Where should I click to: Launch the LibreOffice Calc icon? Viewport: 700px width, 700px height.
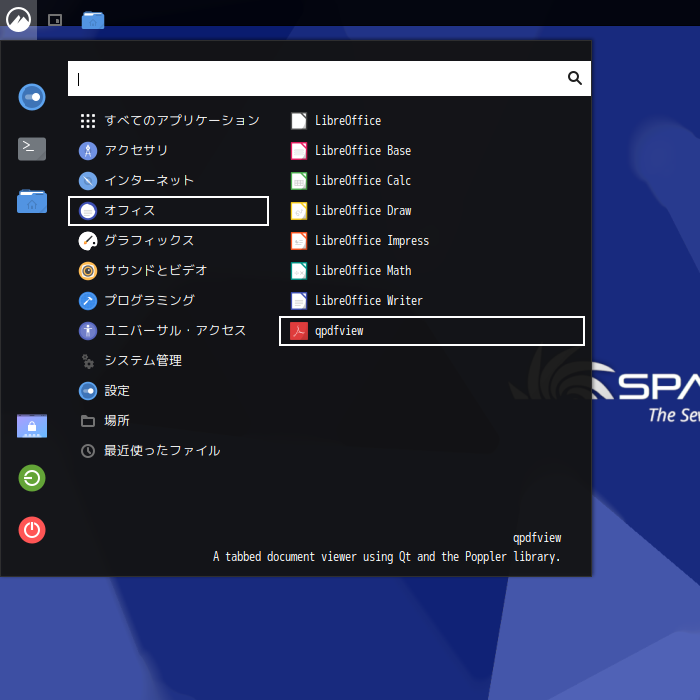(x=299, y=180)
